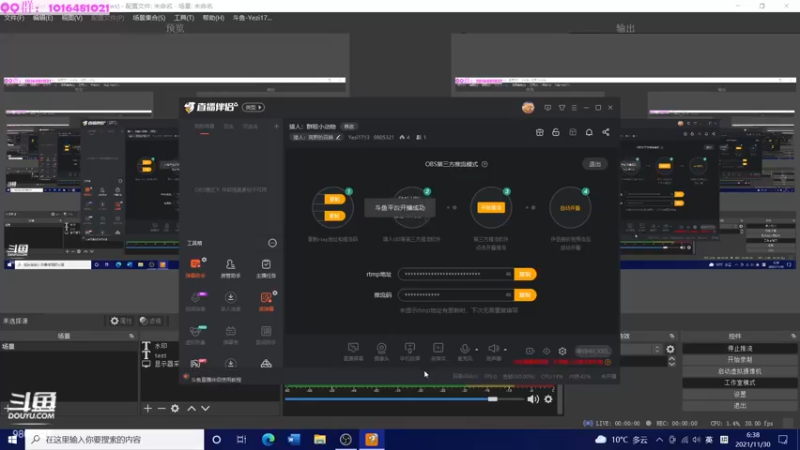Open the streamer tasks tool
The width and height of the screenshot is (800, 450).
(266, 267)
